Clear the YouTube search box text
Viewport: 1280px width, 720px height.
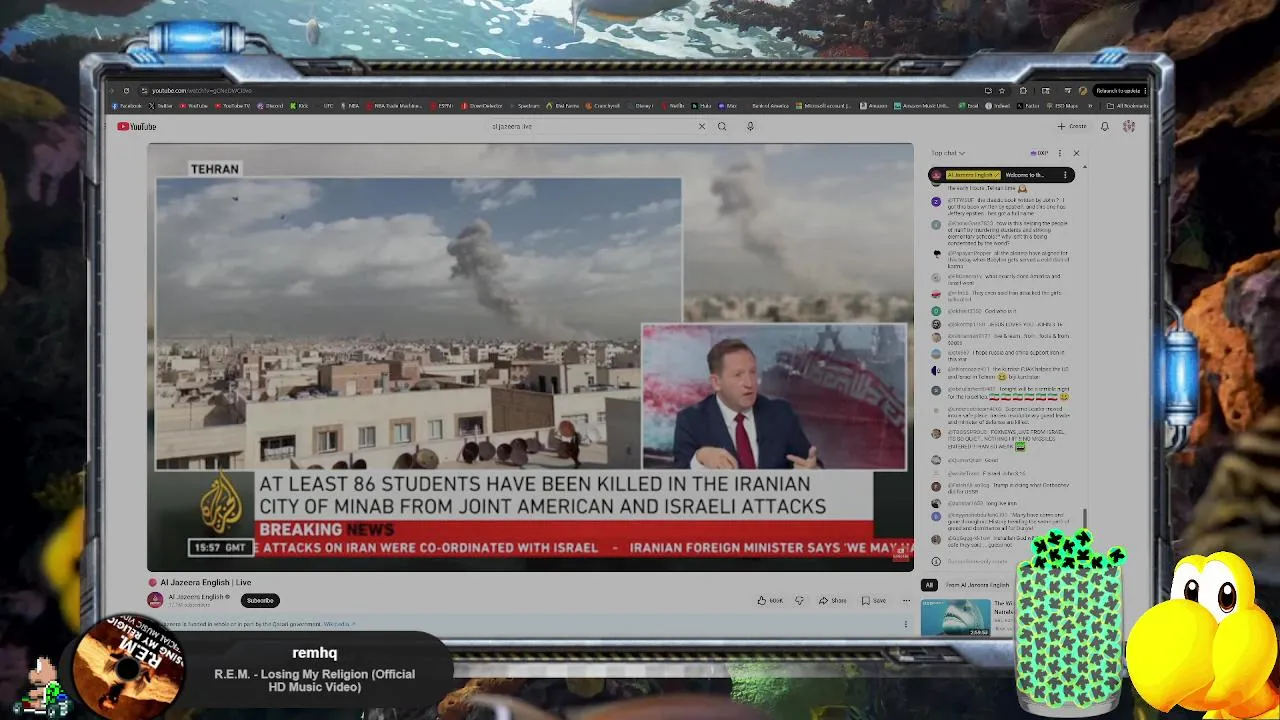pos(701,126)
